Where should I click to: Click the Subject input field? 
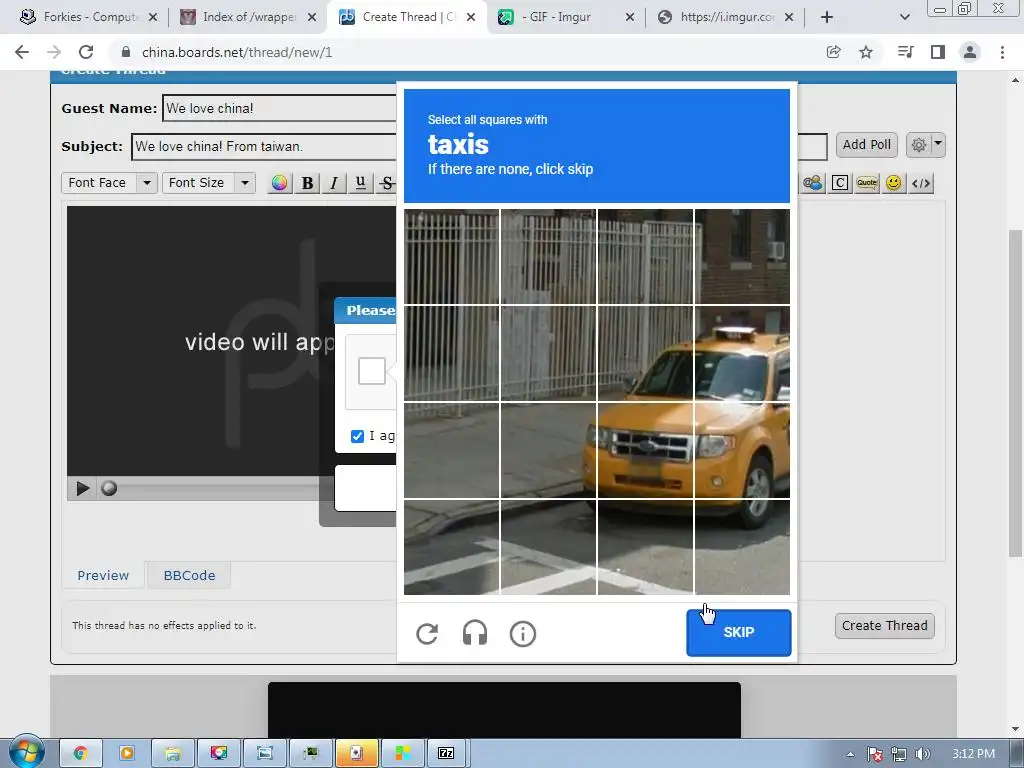[264, 146]
